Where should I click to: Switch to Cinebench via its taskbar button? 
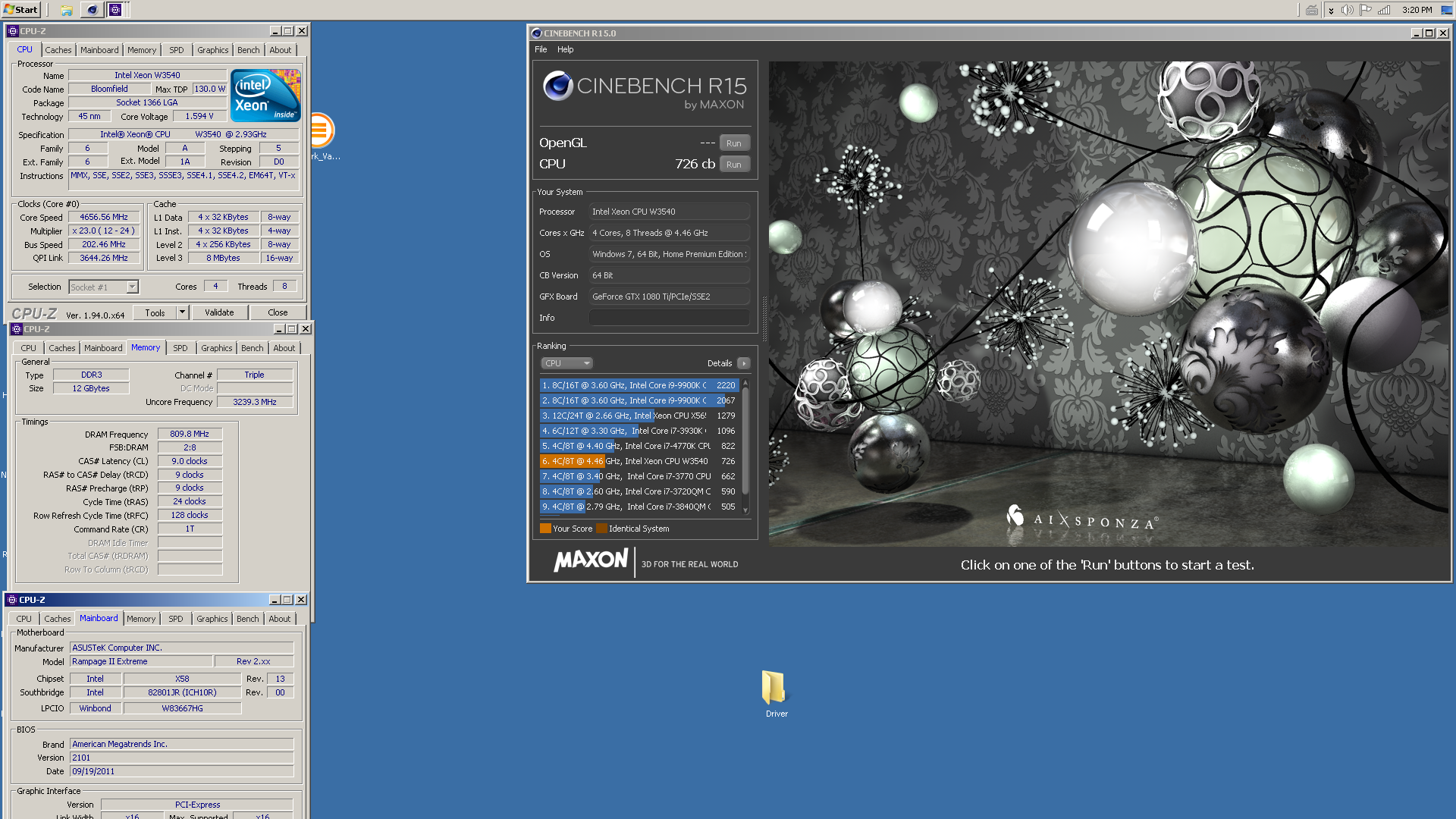tap(92, 10)
